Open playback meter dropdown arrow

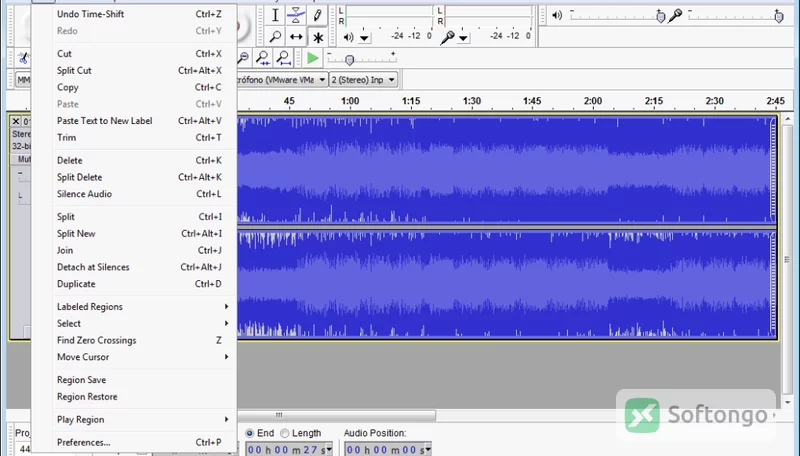[364, 38]
